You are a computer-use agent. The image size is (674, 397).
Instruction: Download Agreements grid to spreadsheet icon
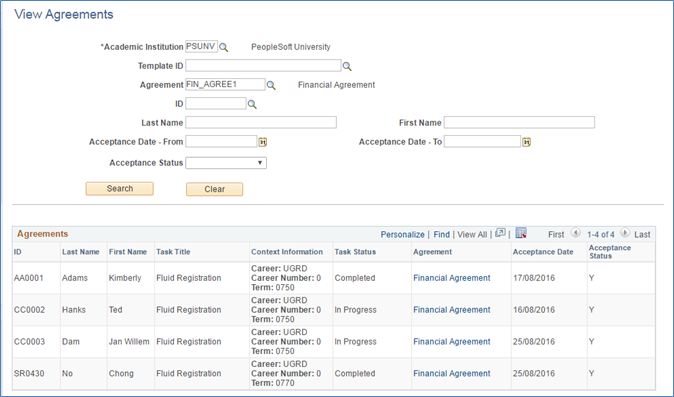(521, 233)
